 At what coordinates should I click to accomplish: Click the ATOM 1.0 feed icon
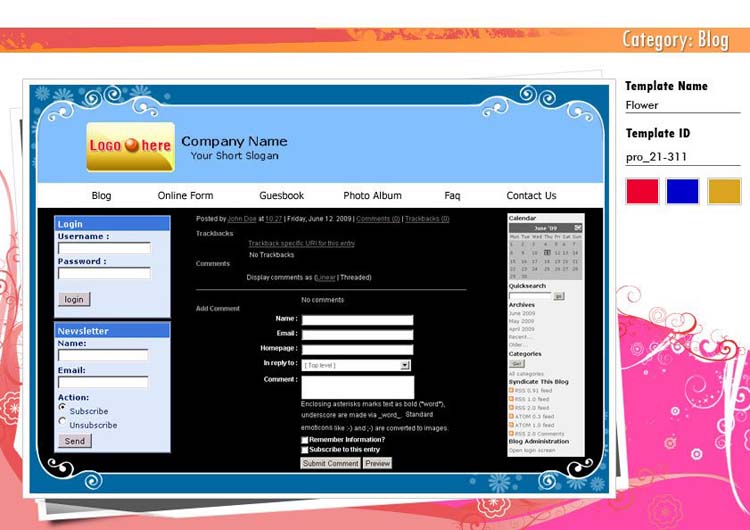tap(511, 425)
